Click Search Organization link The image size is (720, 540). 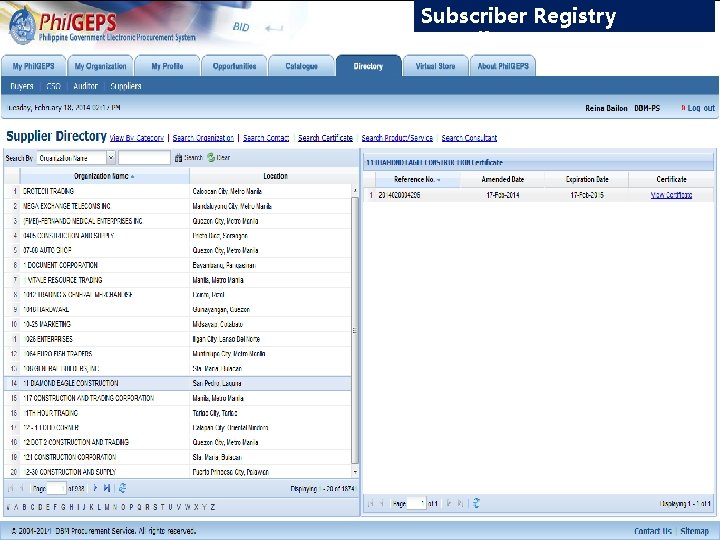pyautogui.click(x=203, y=138)
